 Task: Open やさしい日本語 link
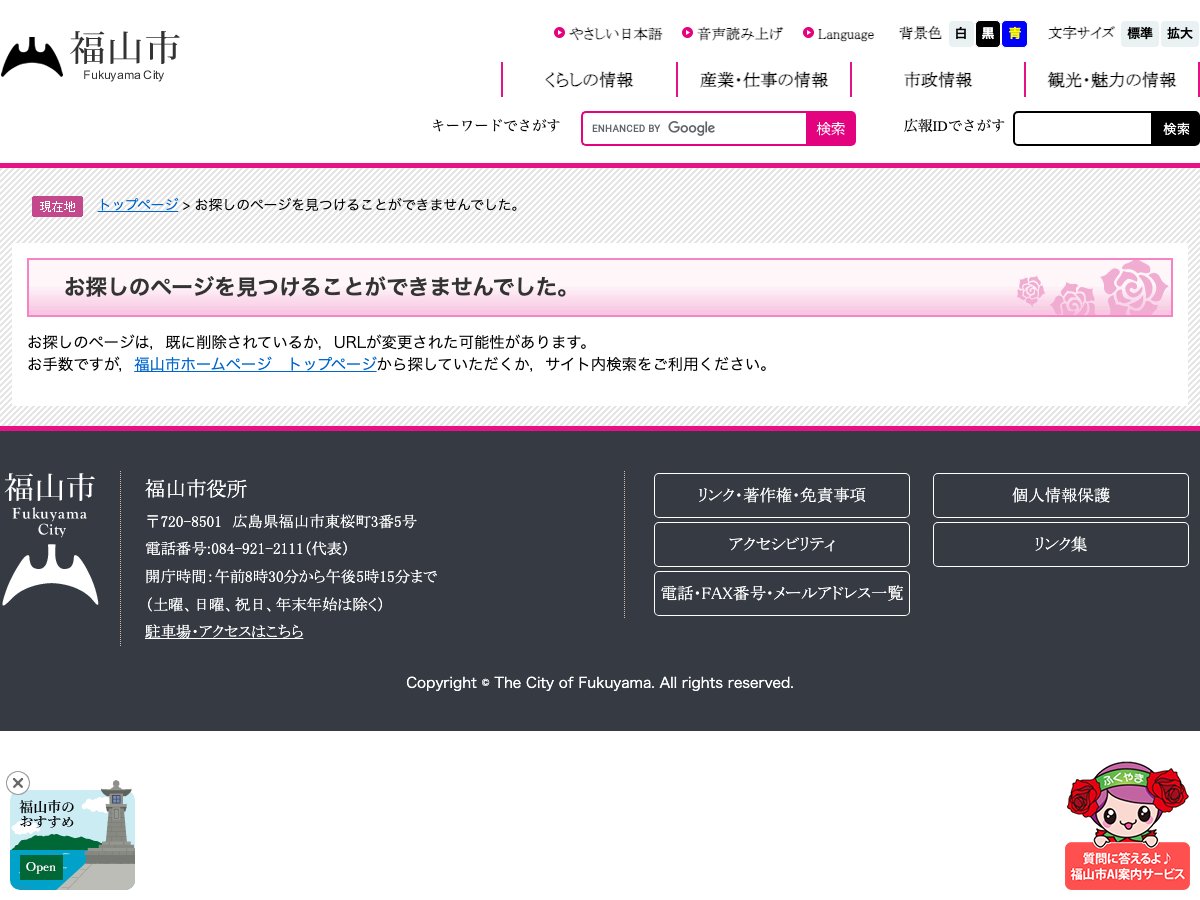tap(608, 34)
